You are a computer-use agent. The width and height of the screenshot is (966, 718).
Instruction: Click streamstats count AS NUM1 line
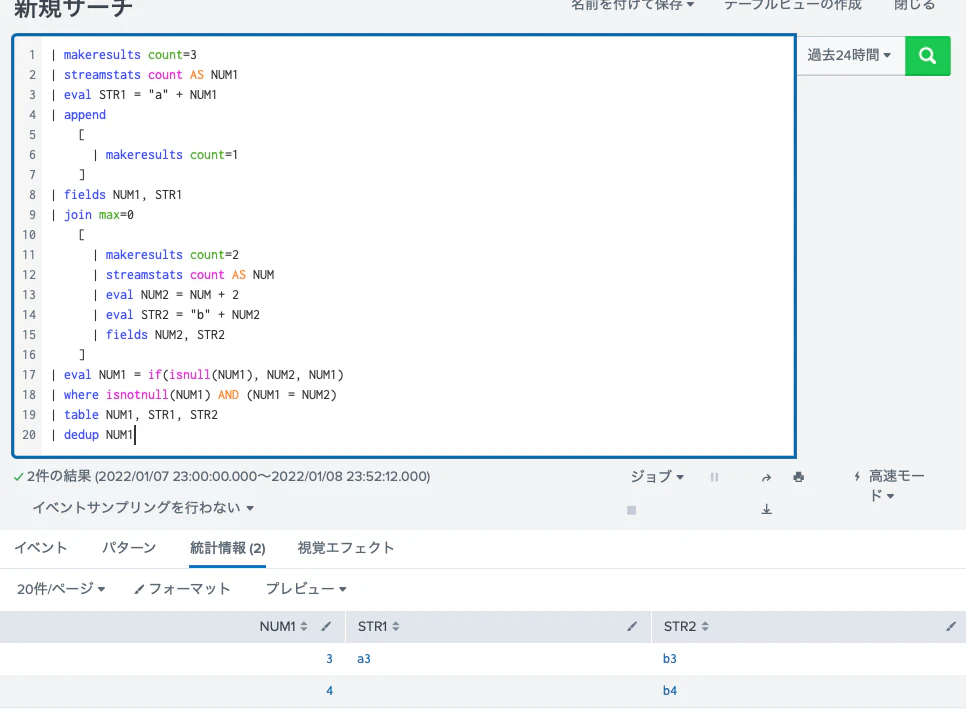(x=145, y=75)
